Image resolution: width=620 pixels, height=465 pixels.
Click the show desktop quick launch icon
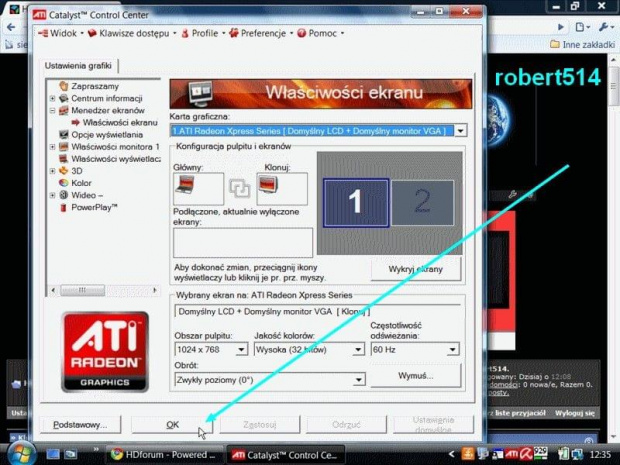[53, 454]
